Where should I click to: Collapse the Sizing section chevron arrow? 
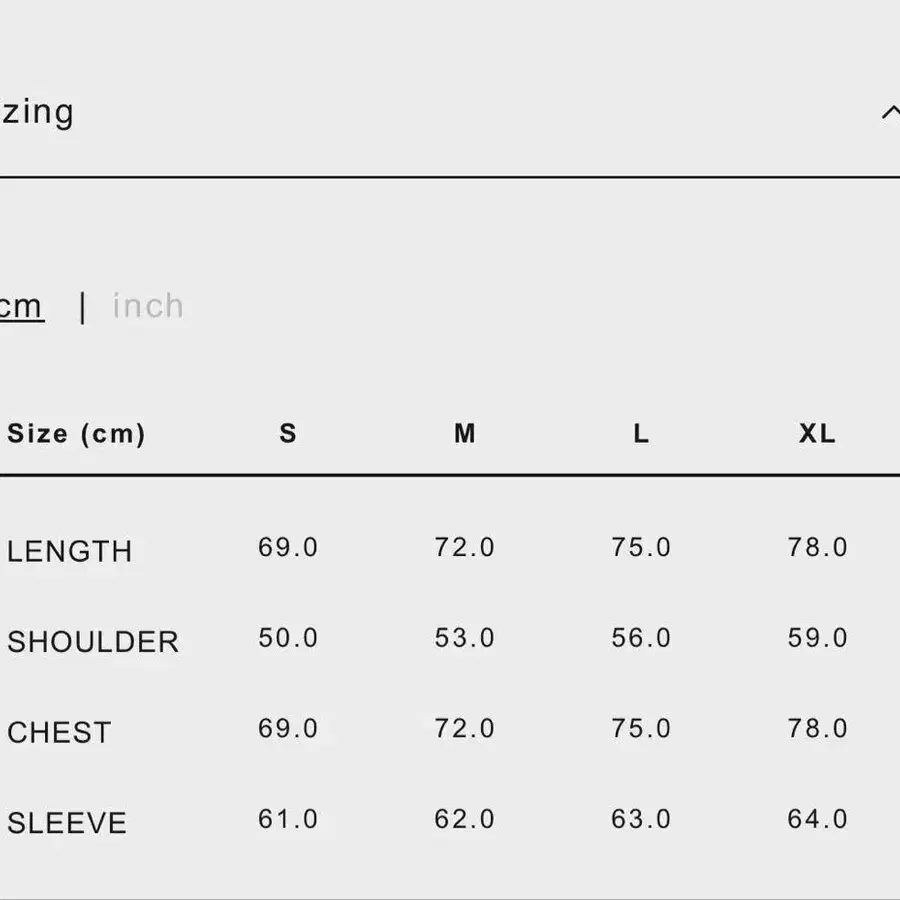pyautogui.click(x=889, y=113)
